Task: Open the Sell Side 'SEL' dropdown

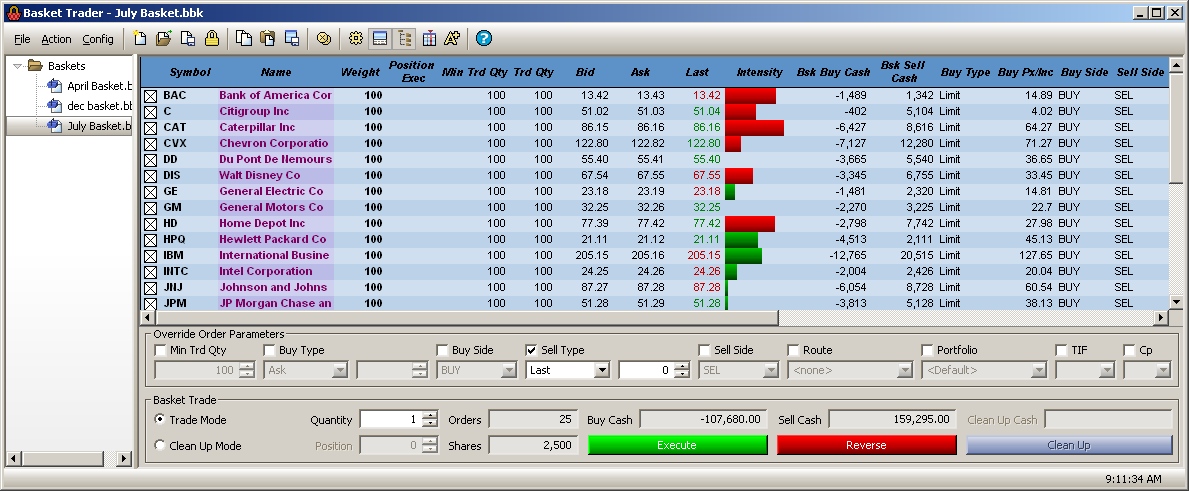Action: pos(771,371)
